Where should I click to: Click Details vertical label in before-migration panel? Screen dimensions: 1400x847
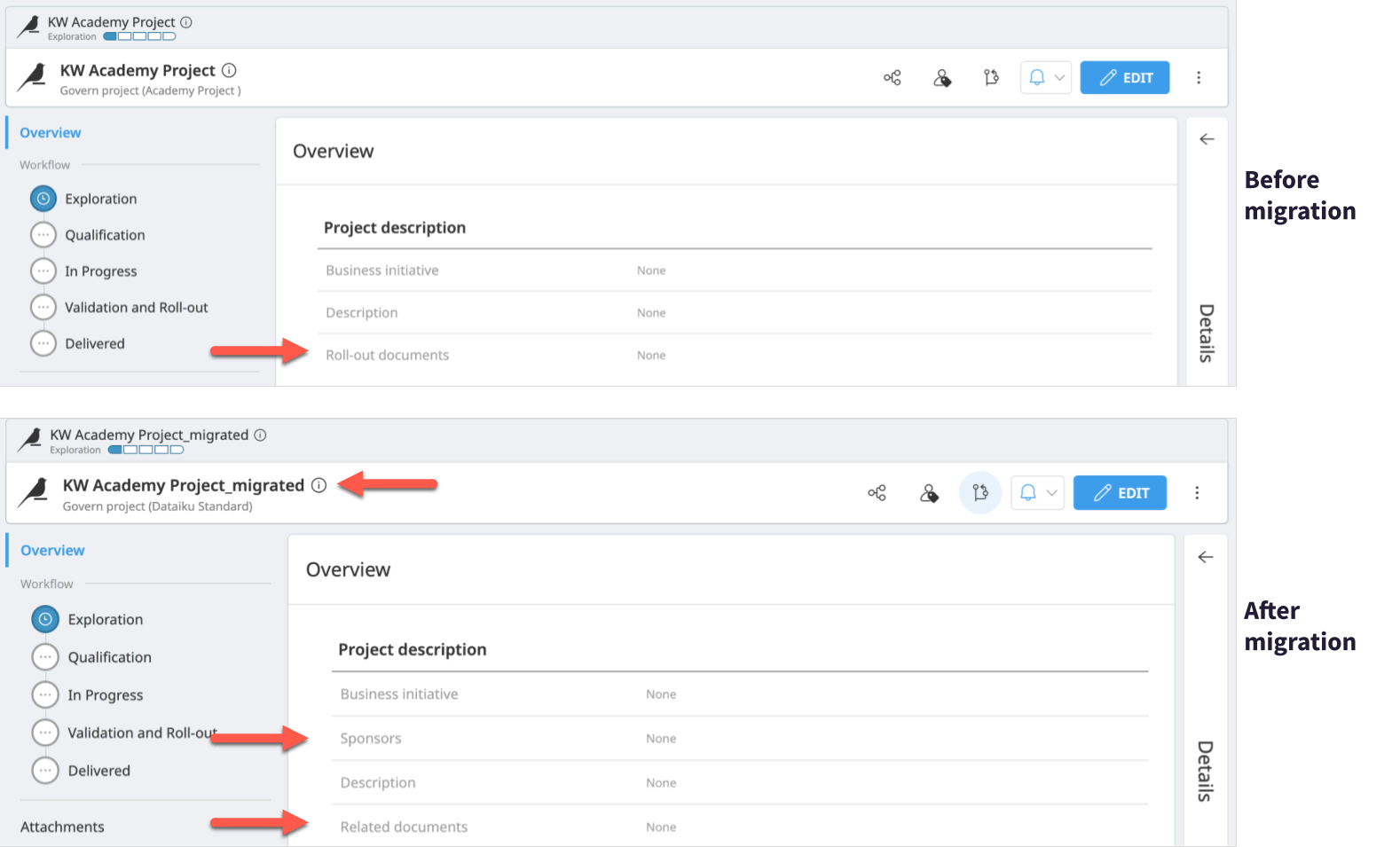(x=1206, y=333)
